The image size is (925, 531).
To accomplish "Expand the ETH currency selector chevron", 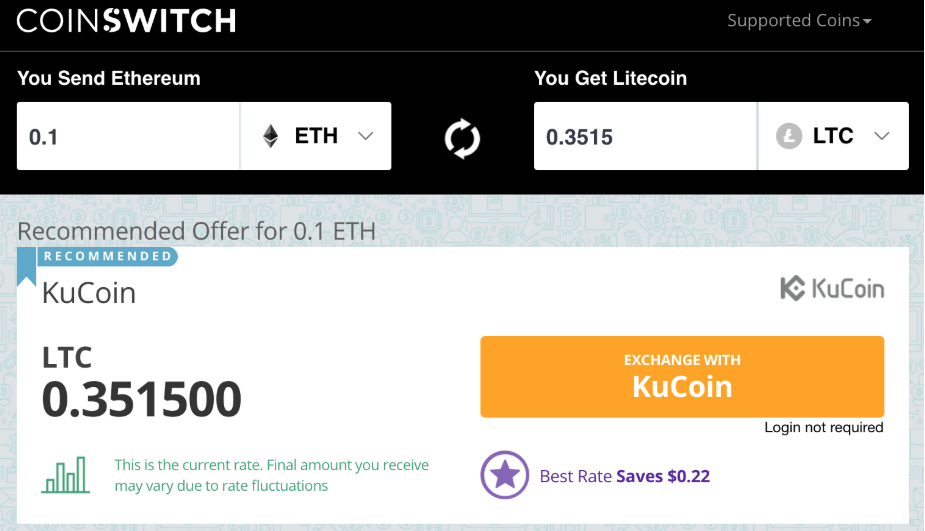I will (366, 136).
